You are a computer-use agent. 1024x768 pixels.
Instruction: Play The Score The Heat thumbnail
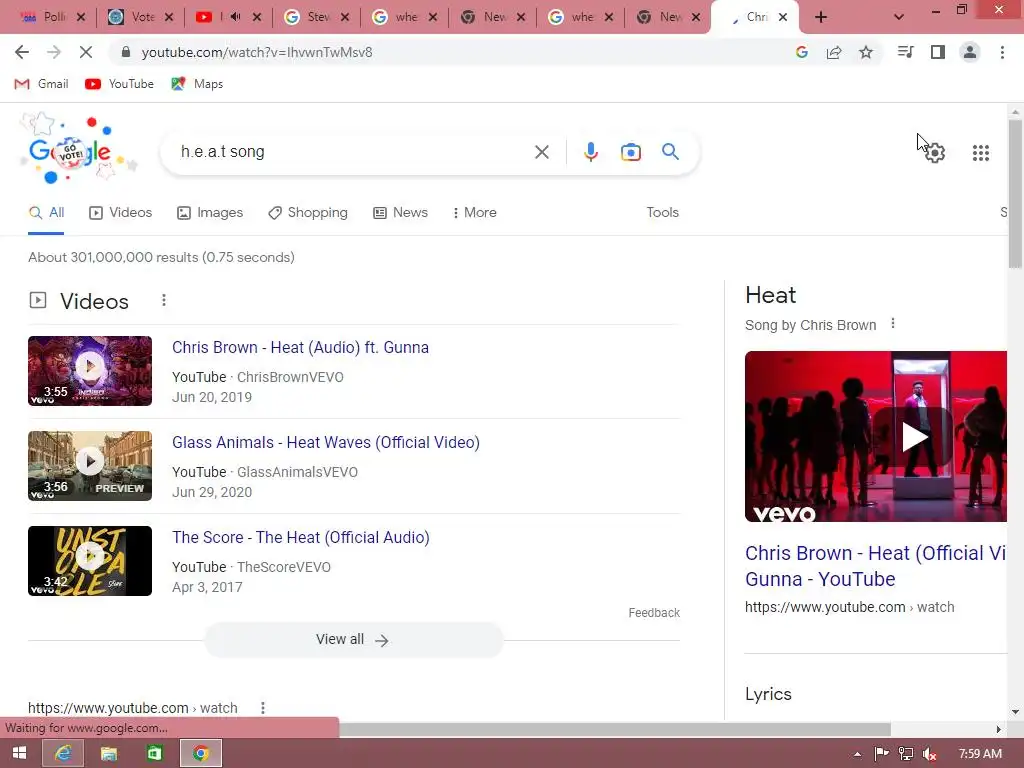click(x=90, y=560)
